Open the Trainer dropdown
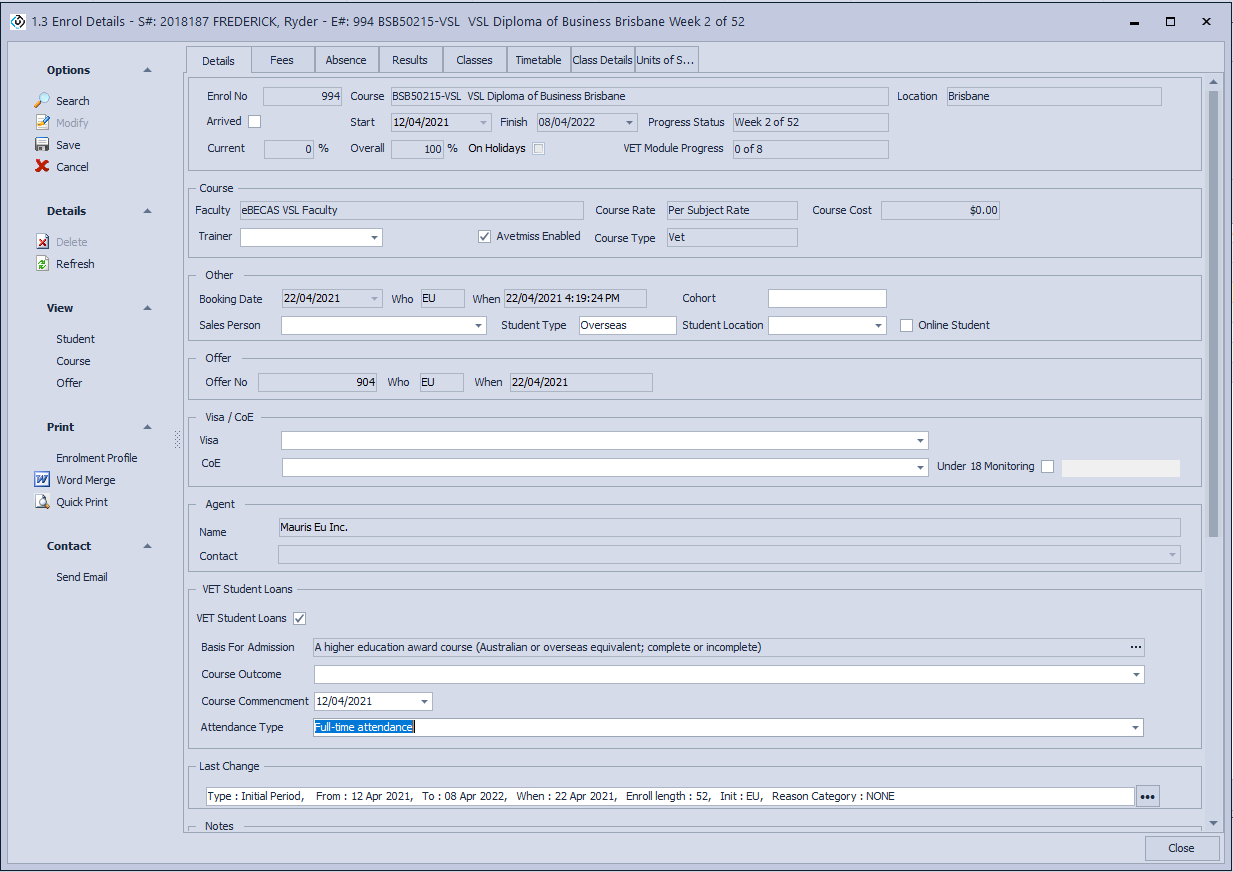Viewport: 1233px width, 872px height. (x=375, y=238)
